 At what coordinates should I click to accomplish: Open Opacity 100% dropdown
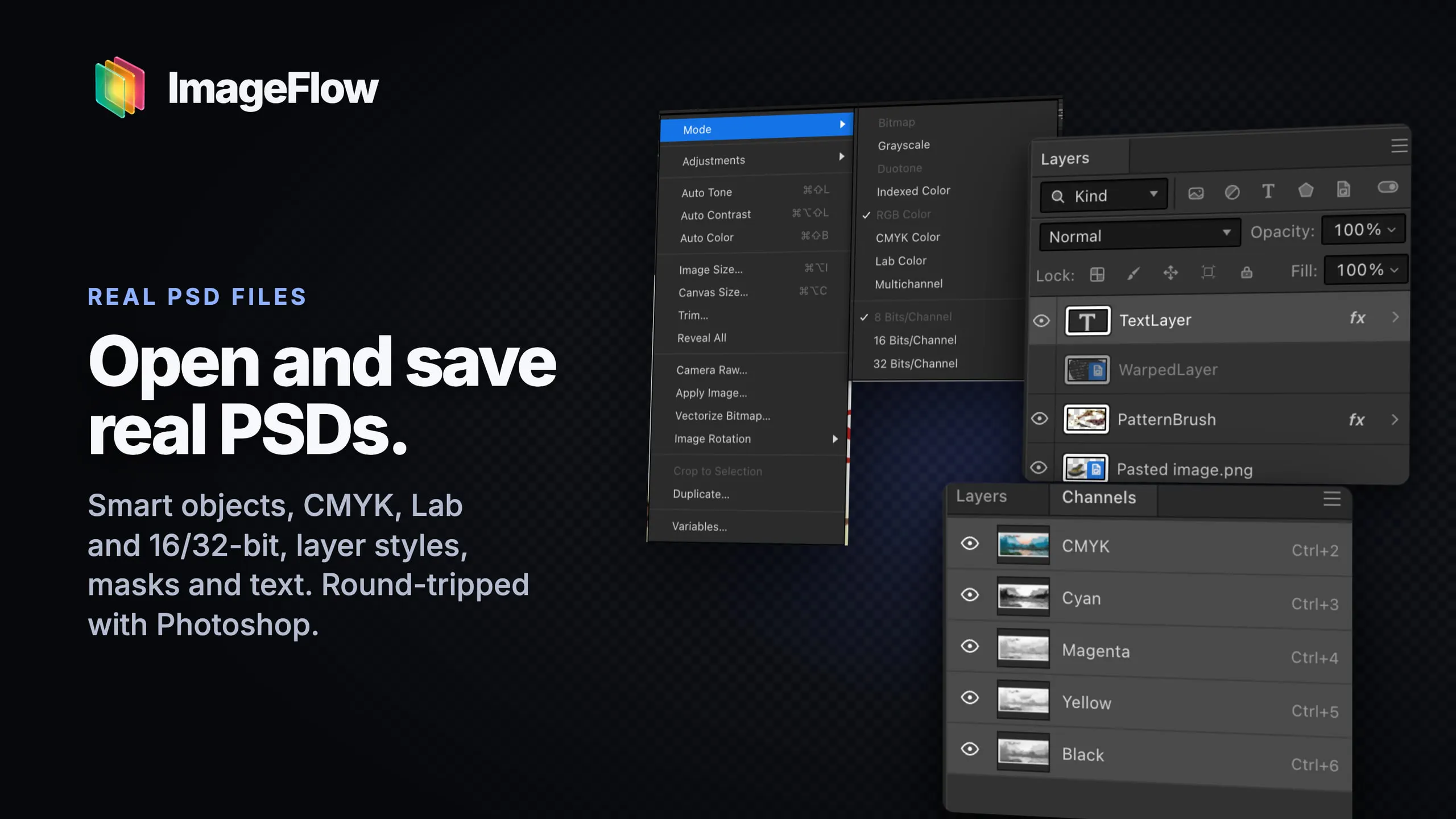pyautogui.click(x=1363, y=230)
